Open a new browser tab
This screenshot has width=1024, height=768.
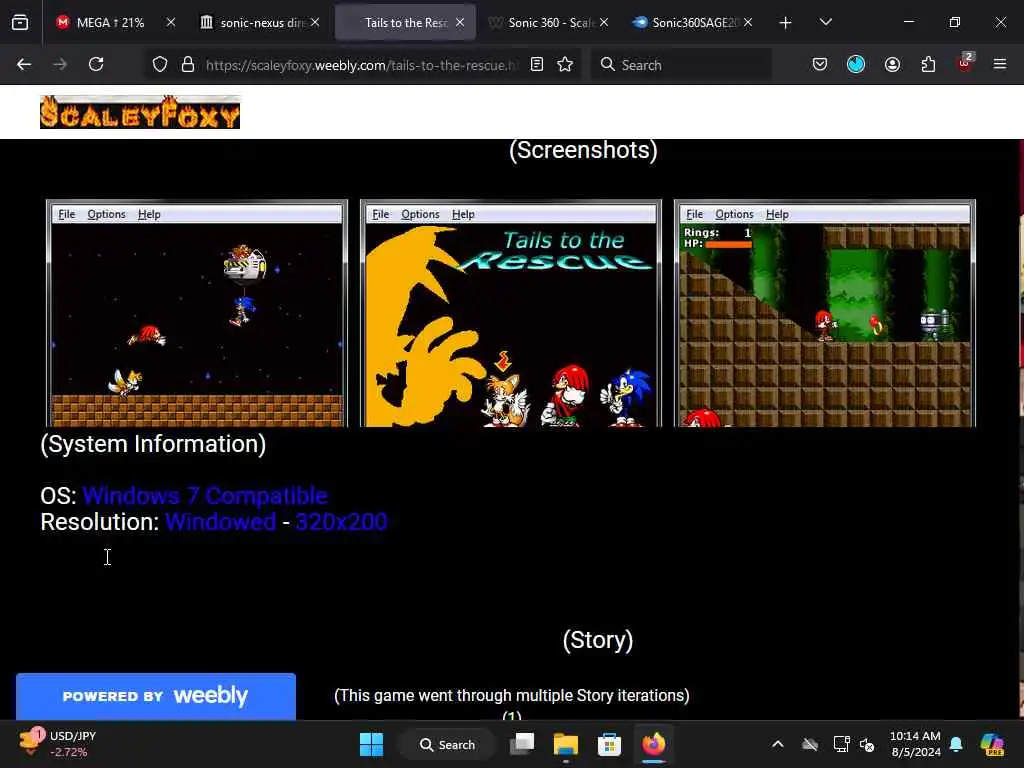(786, 23)
